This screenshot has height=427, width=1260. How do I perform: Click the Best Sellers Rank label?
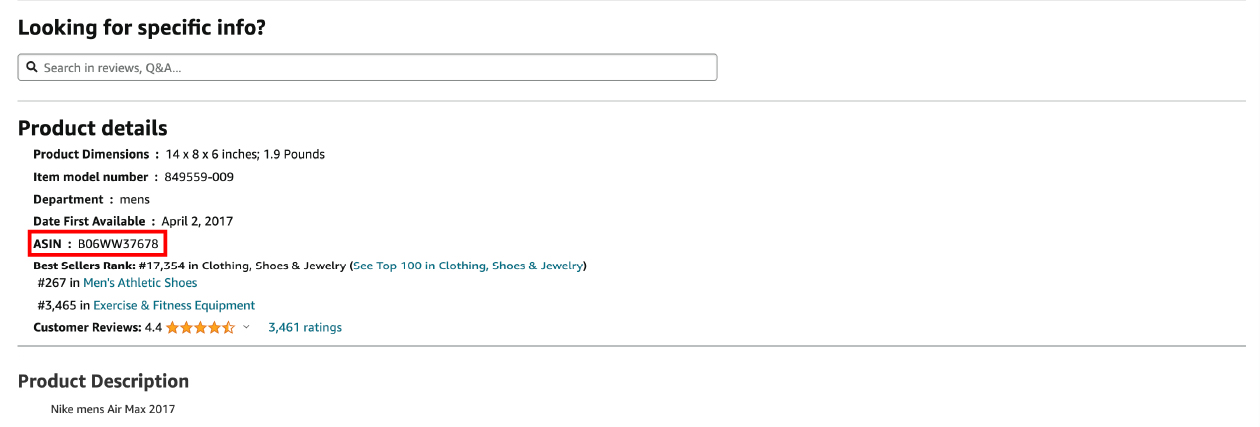[85, 266]
